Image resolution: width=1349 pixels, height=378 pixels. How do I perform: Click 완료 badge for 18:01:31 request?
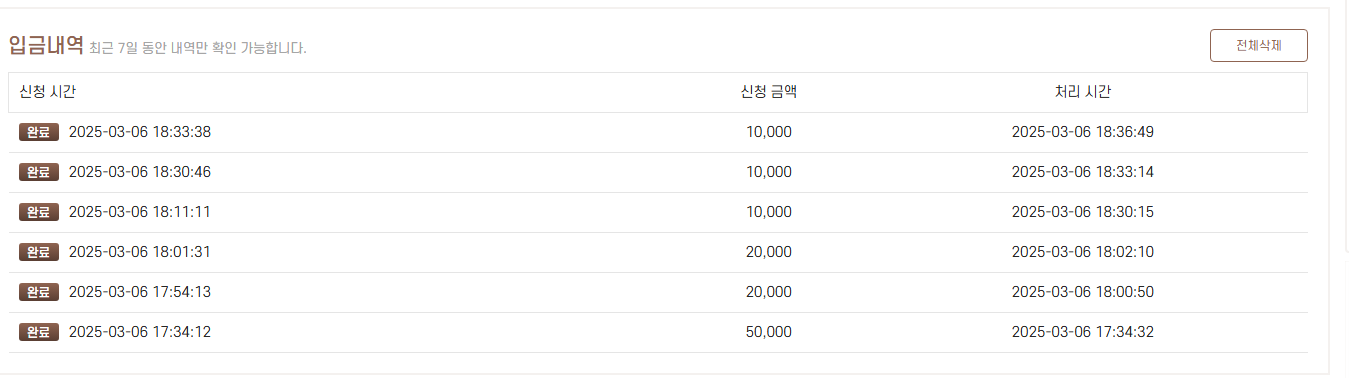point(39,252)
